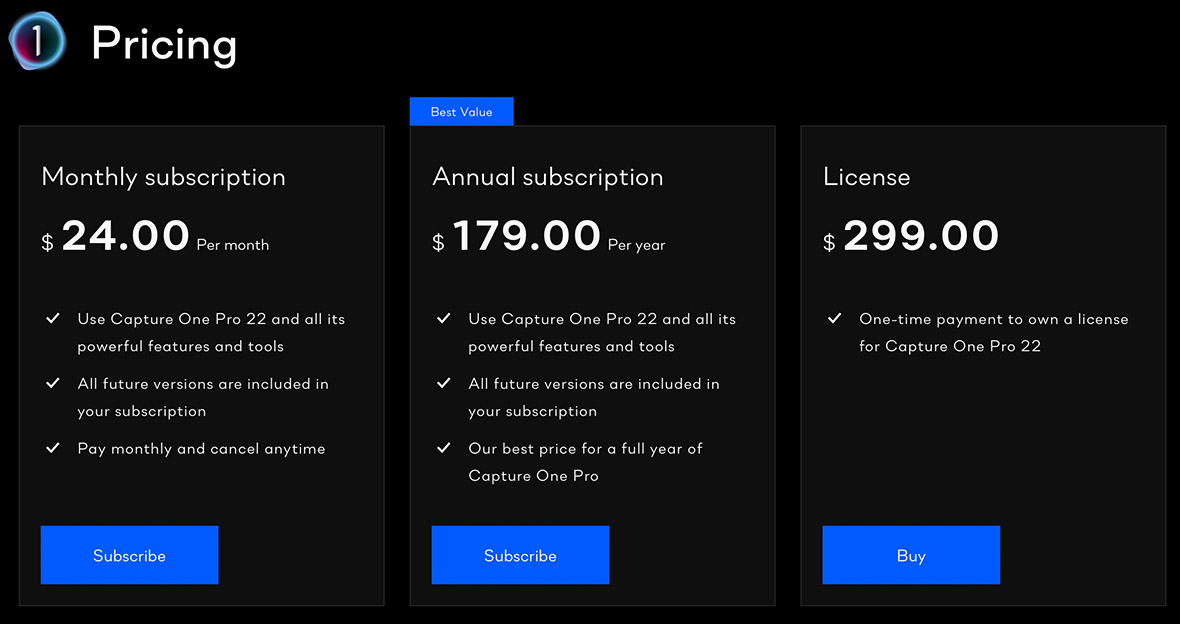The width and height of the screenshot is (1180, 624).
Task: Subscribe to the Monthly subscription
Action: 129,555
